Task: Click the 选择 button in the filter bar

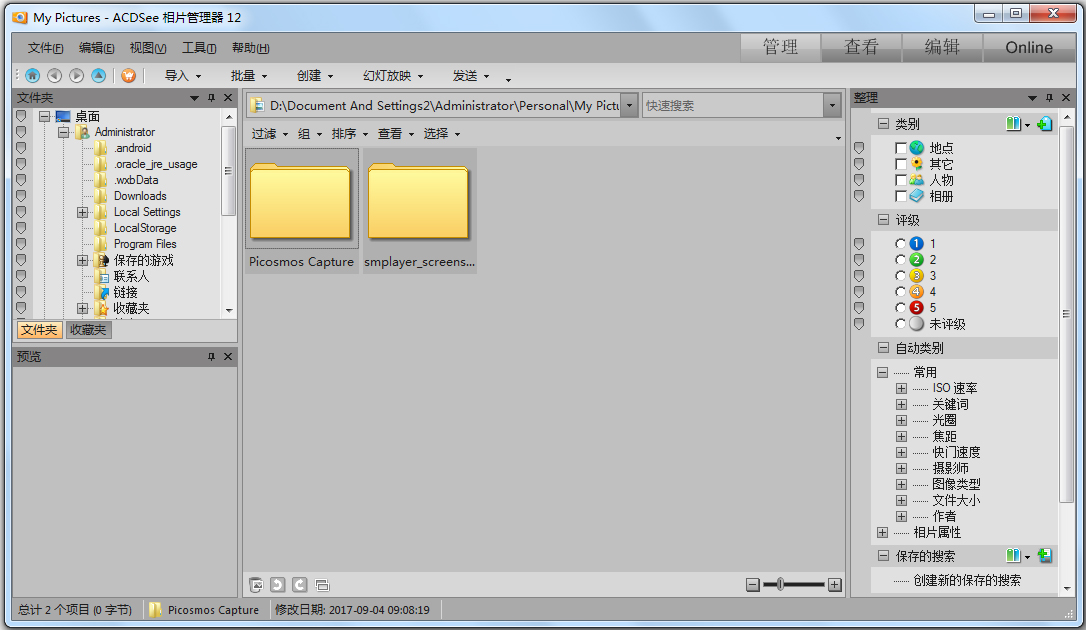Action: click(x=442, y=134)
